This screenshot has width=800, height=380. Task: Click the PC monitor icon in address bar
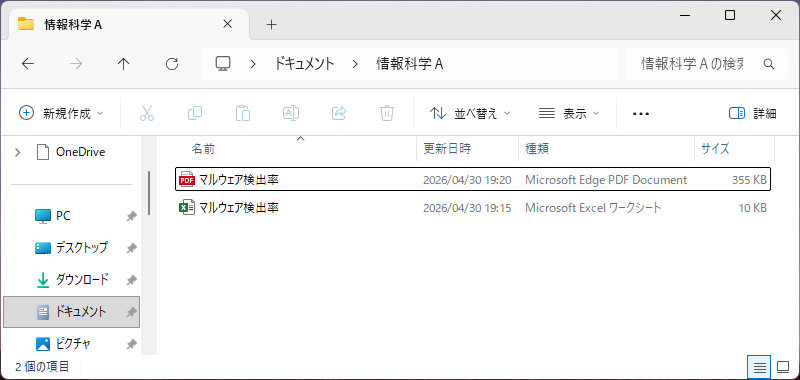point(223,64)
